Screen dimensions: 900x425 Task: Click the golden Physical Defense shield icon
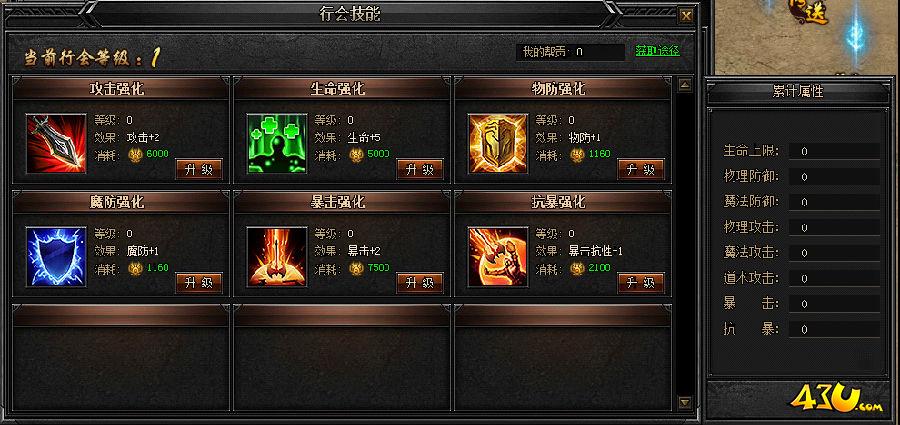498,144
